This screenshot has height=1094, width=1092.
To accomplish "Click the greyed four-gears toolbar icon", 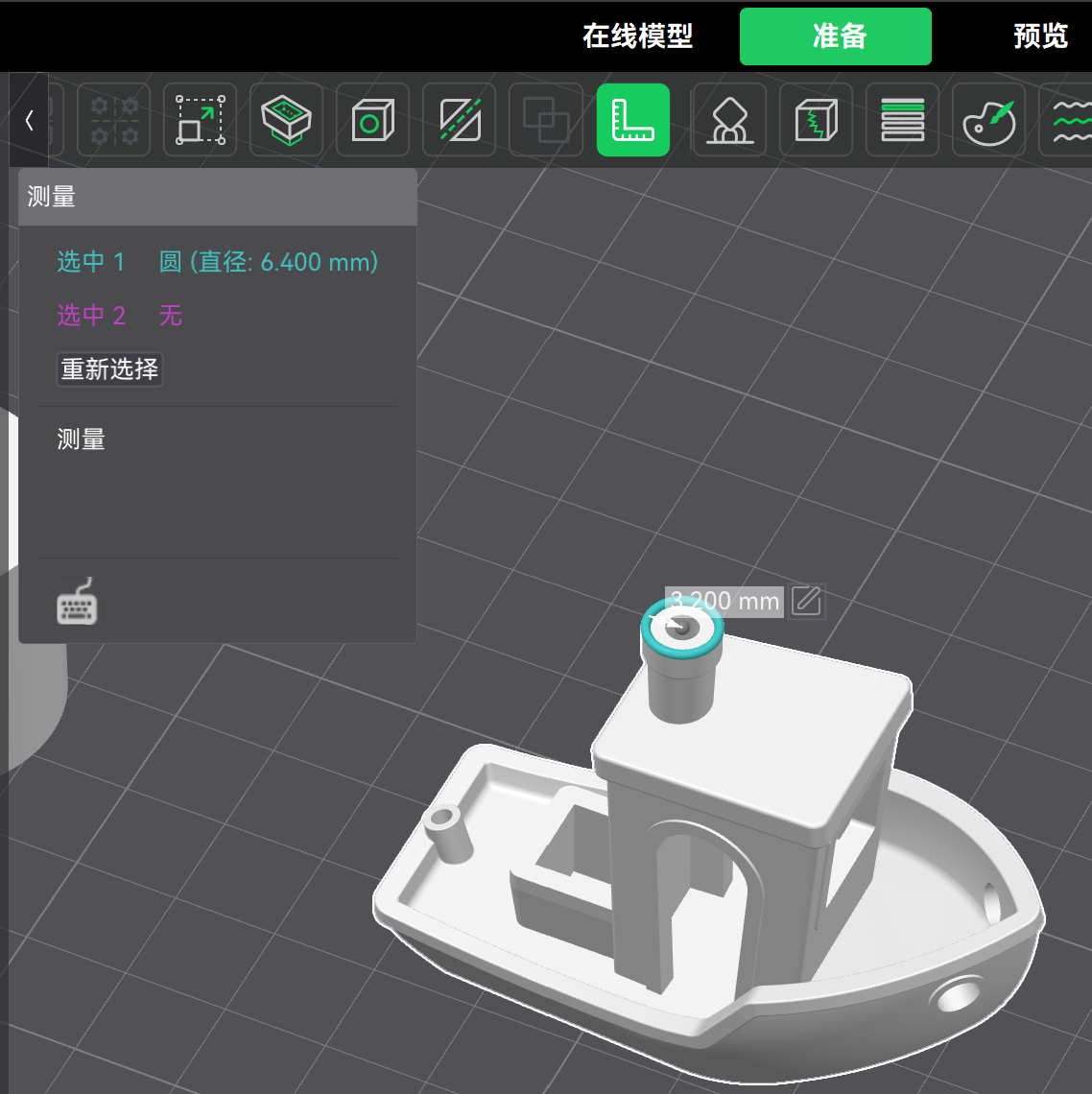I will [113, 120].
